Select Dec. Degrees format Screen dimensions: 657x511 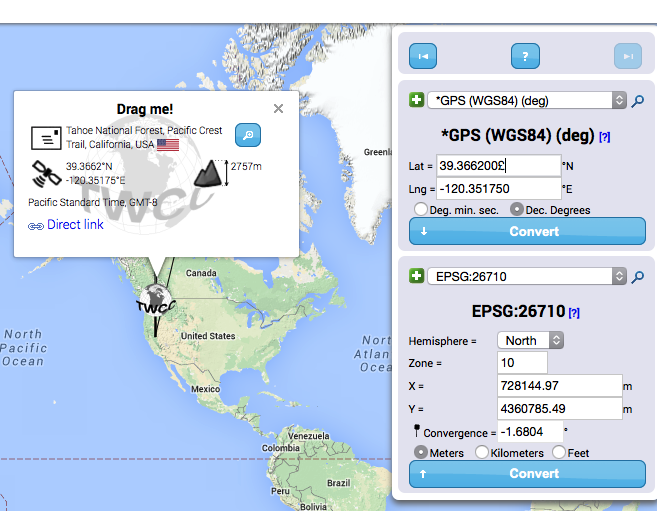516,210
